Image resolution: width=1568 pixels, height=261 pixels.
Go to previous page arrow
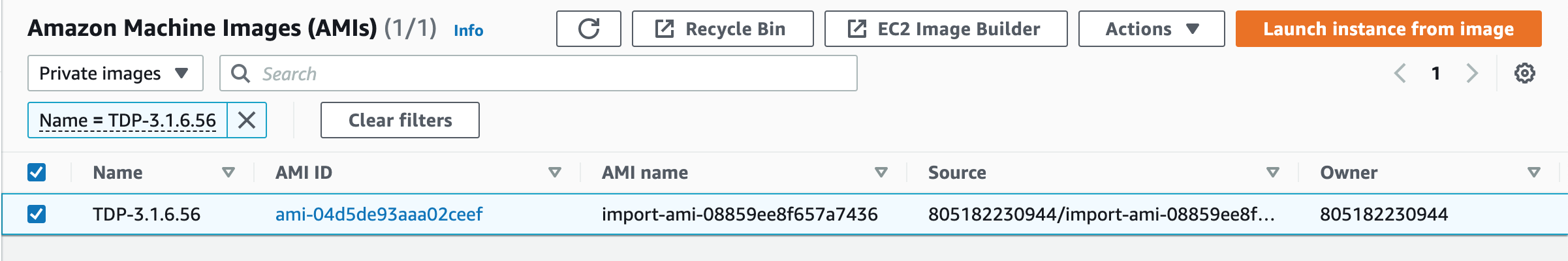pyautogui.click(x=1400, y=73)
